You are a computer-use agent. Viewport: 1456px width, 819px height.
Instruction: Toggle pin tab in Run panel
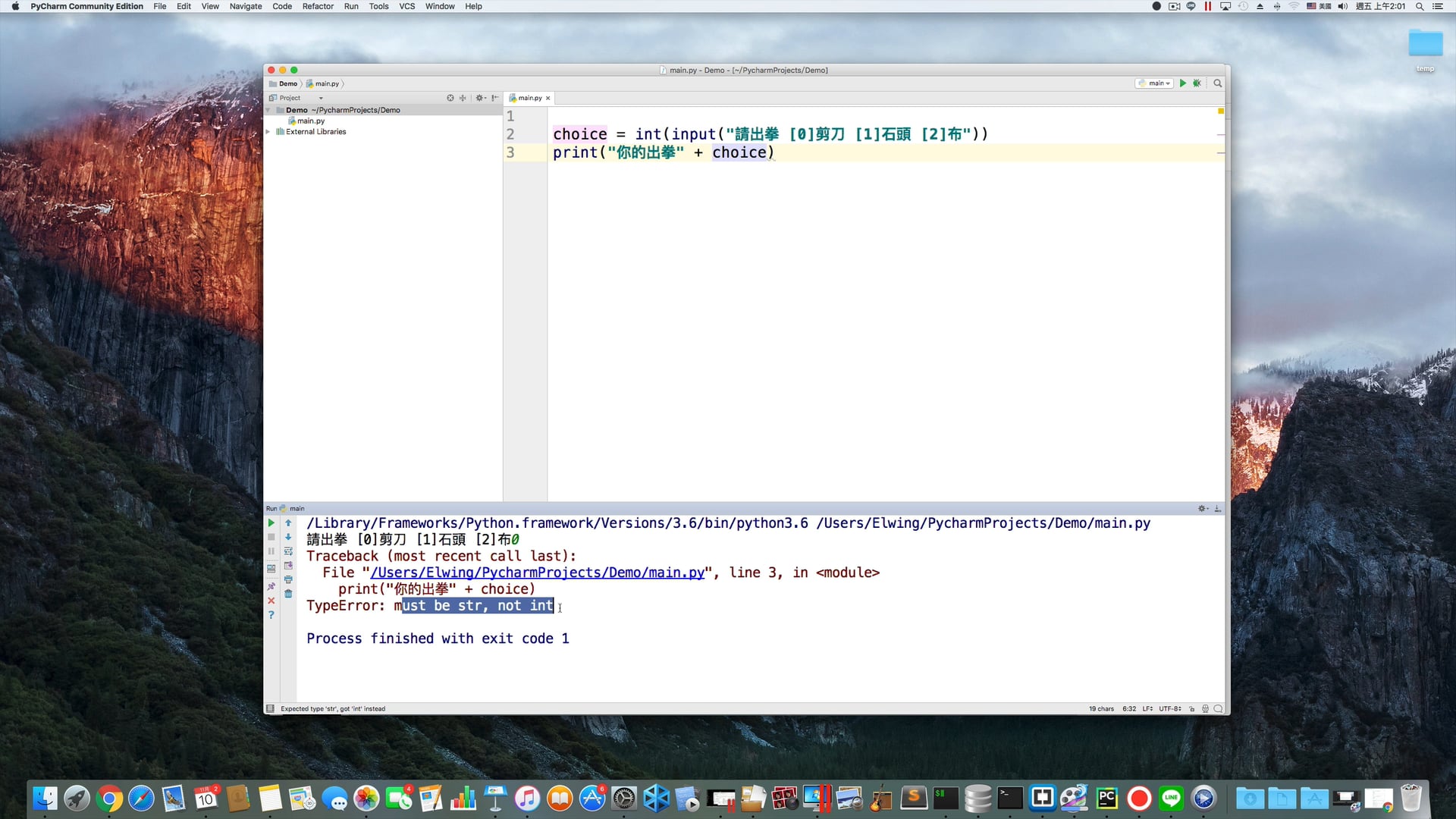pyautogui.click(x=271, y=586)
